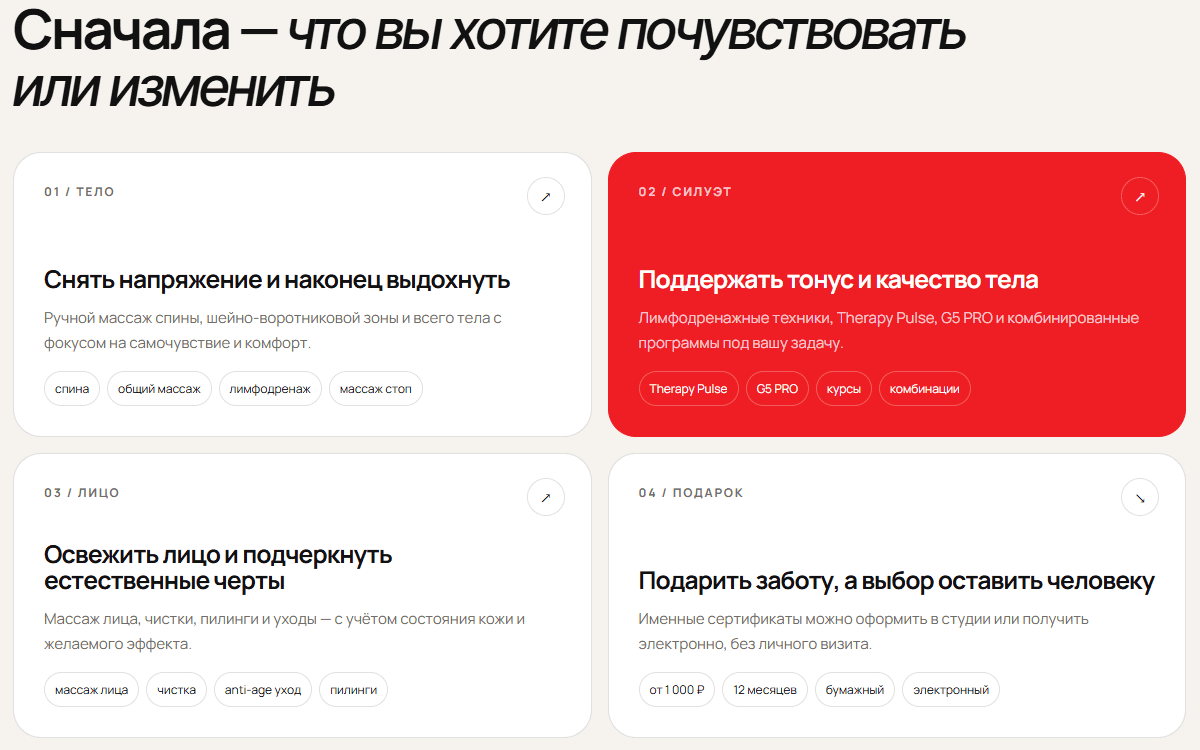Open "Подарить заботу, а выбор оставить человеку" heading
The image size is (1200, 750).
click(897, 581)
